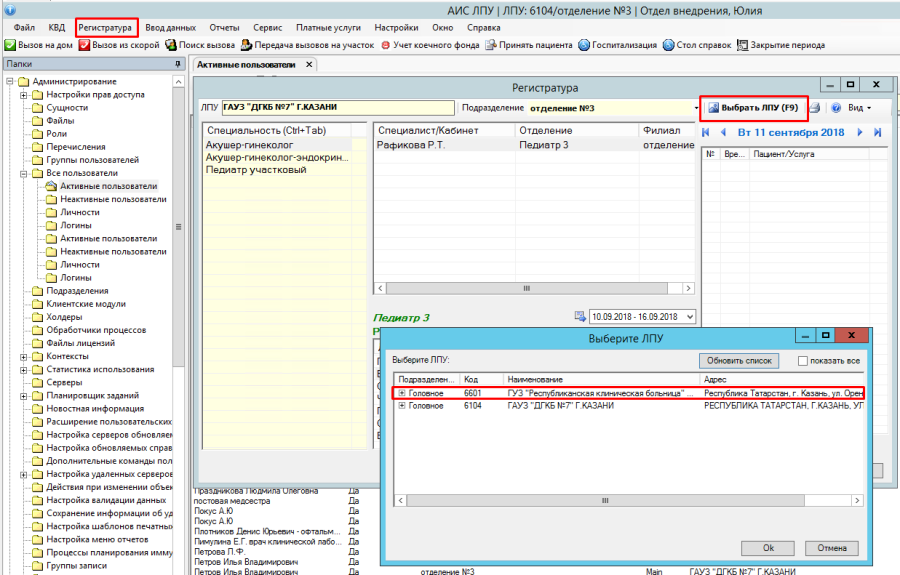Click the Вызов из скорой toolbar icon
900x575 pixels.
[84, 45]
